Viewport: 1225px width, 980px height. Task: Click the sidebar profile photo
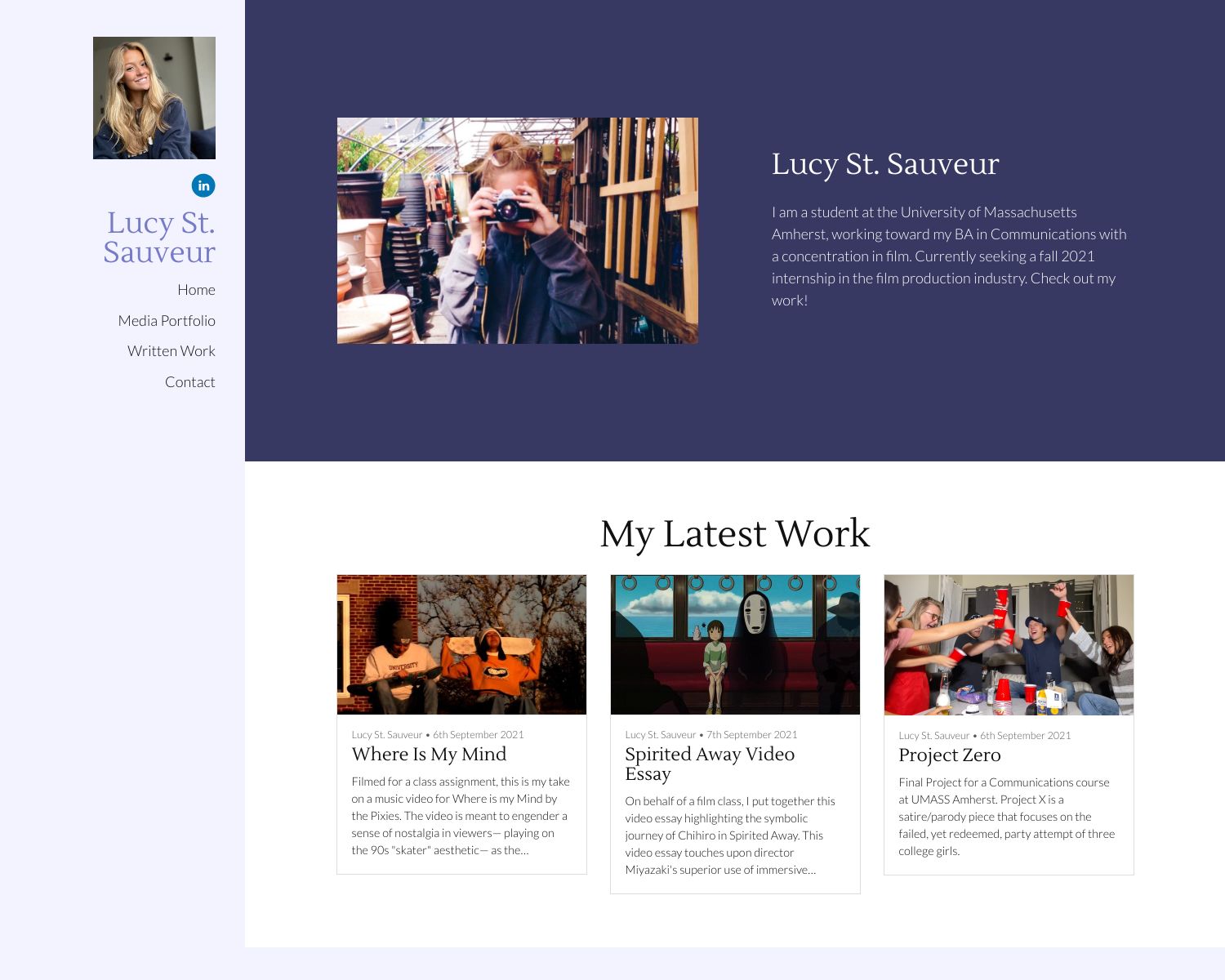coord(154,96)
